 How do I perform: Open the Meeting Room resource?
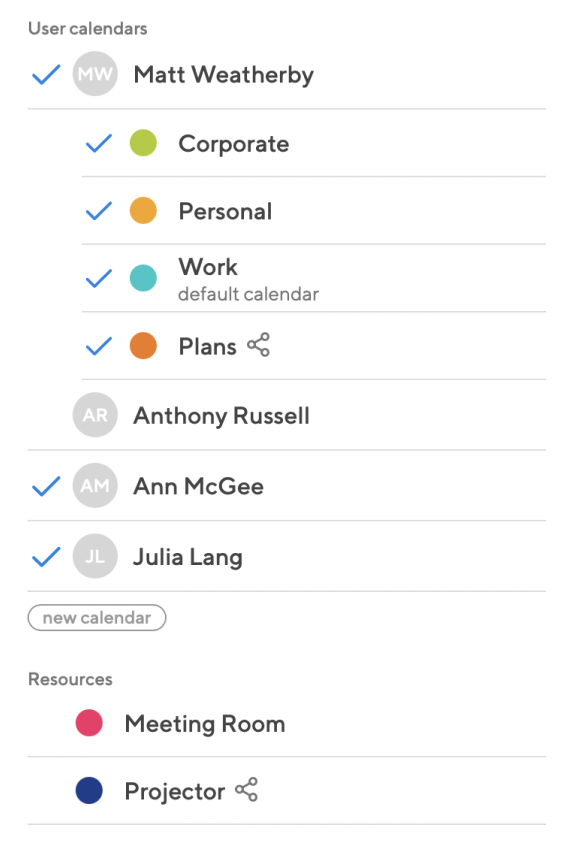[287, 724]
